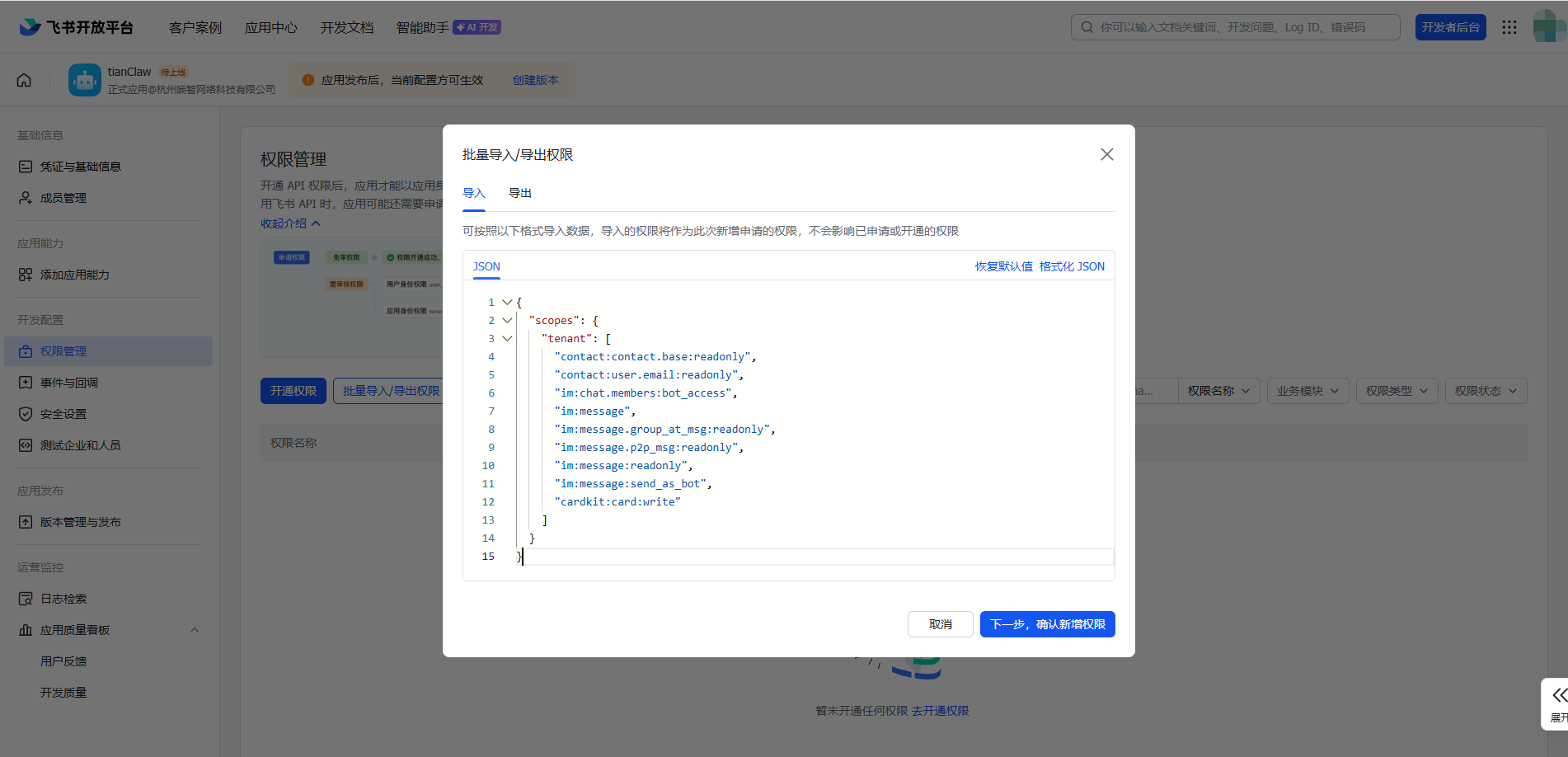Select the 权限管理 sidebar icon

(x=26, y=350)
